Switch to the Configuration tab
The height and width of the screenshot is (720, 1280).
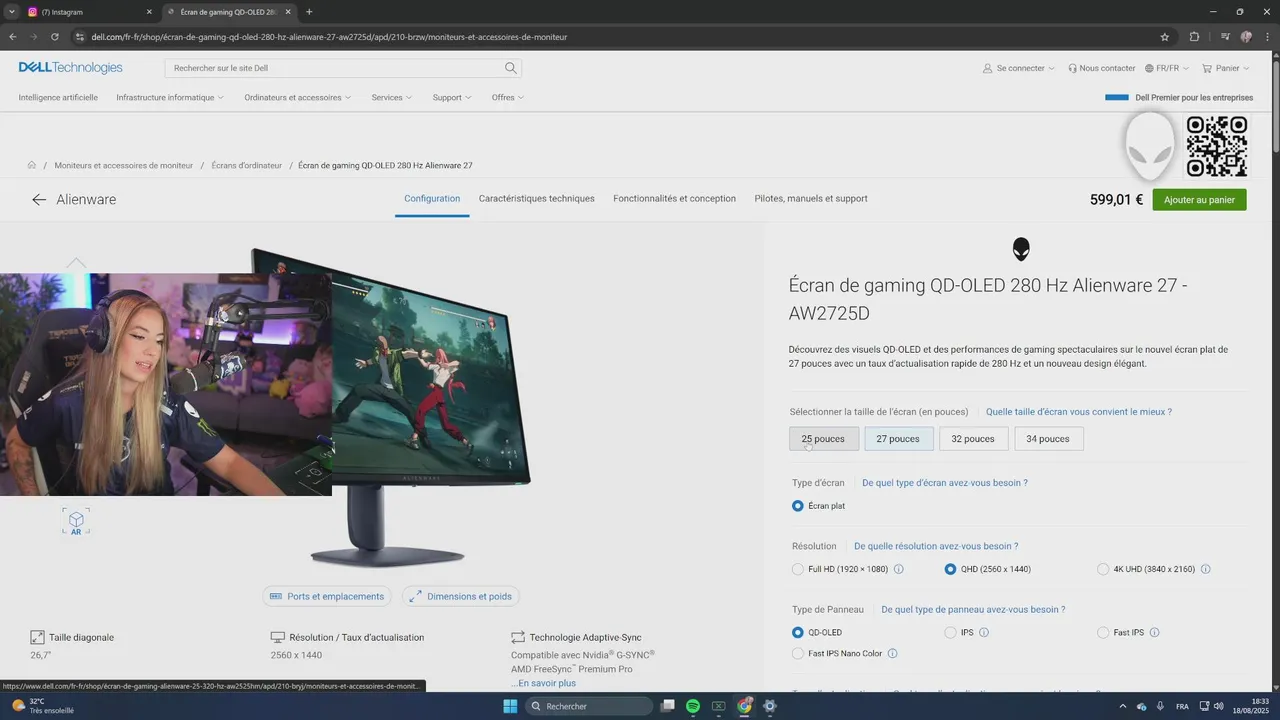coord(432,199)
